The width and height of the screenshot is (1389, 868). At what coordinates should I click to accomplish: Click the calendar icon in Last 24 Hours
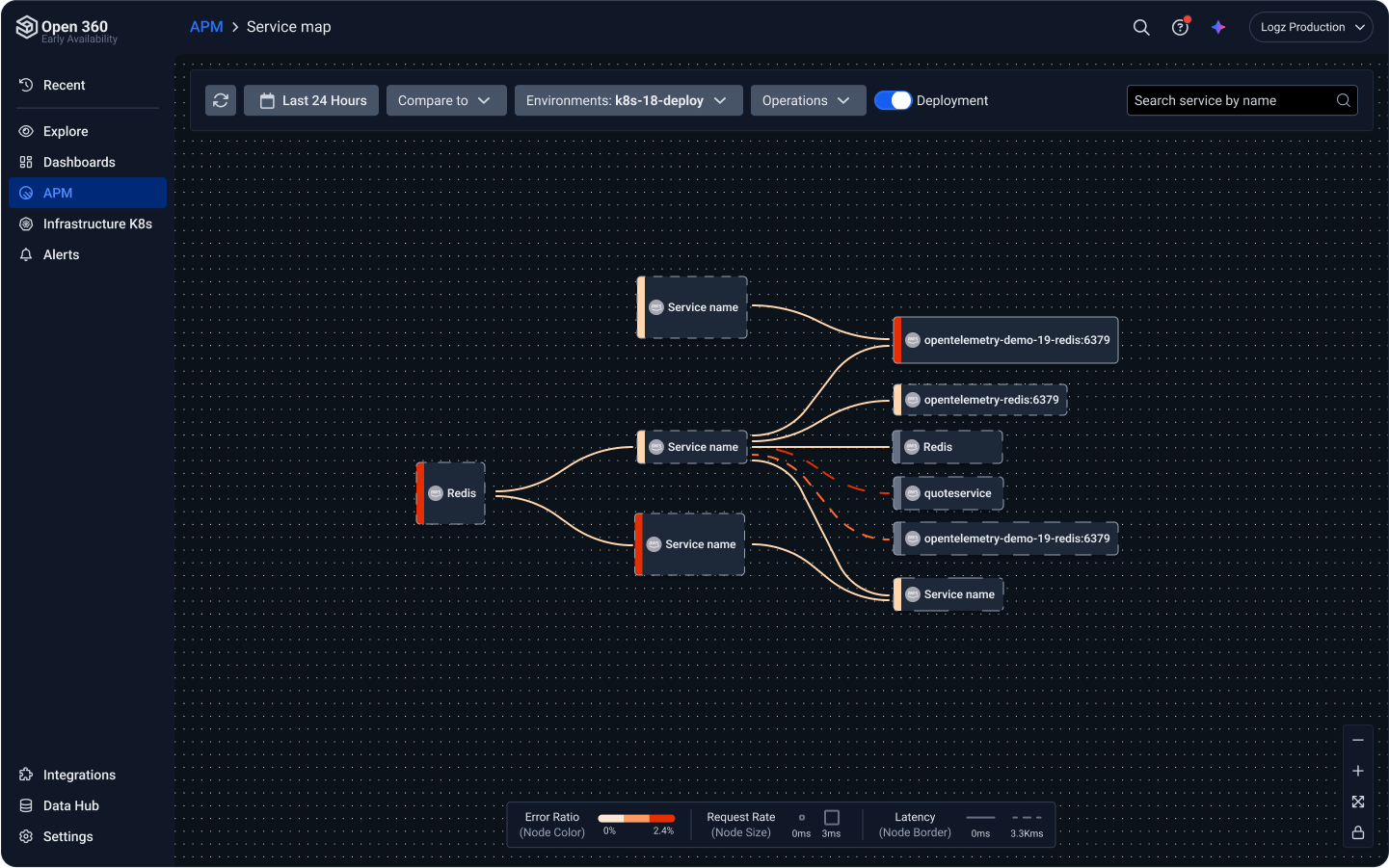coord(267,100)
